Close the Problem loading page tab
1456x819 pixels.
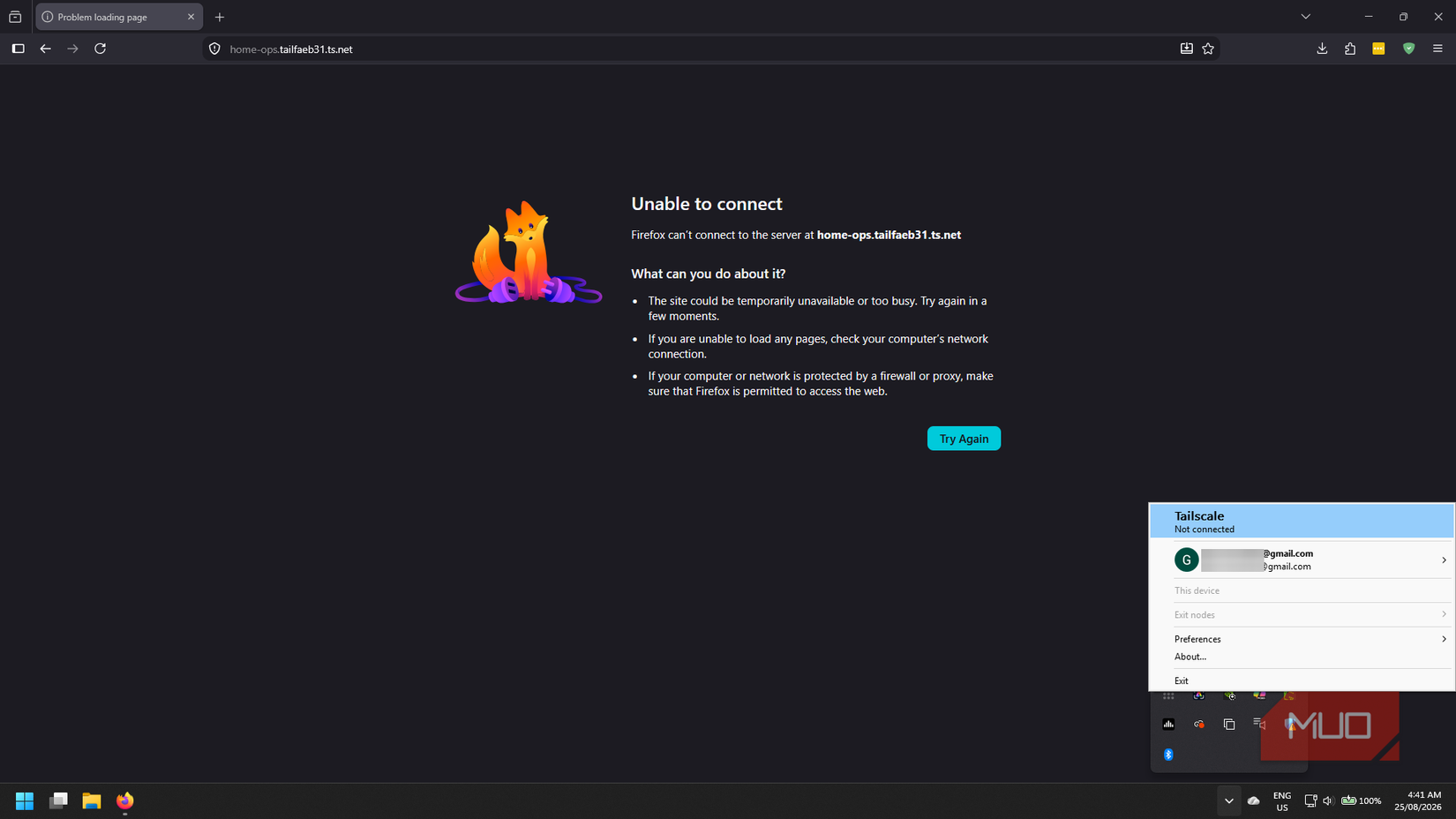click(x=191, y=17)
